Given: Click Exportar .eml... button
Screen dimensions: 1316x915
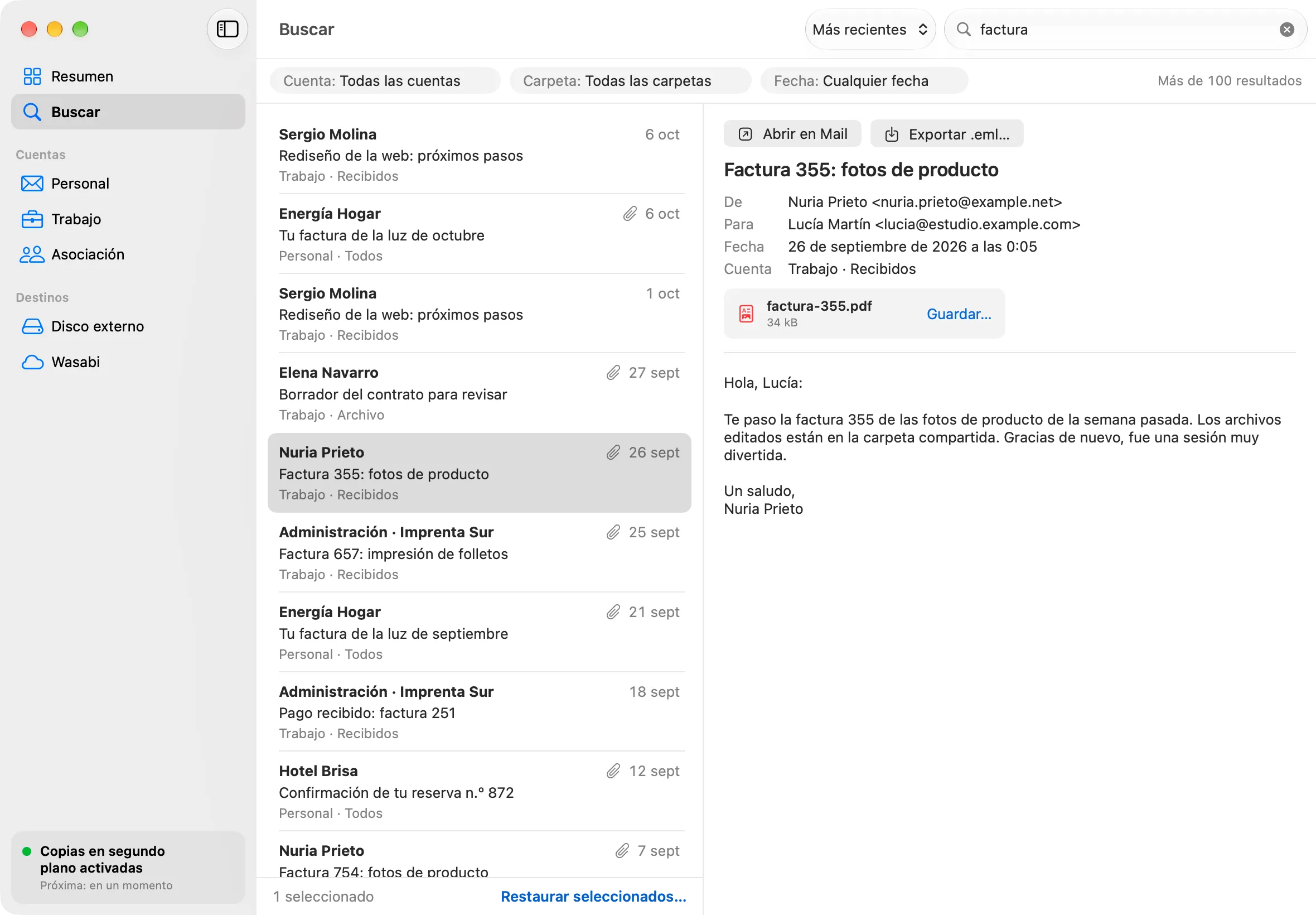Looking at the screenshot, I should [x=946, y=133].
